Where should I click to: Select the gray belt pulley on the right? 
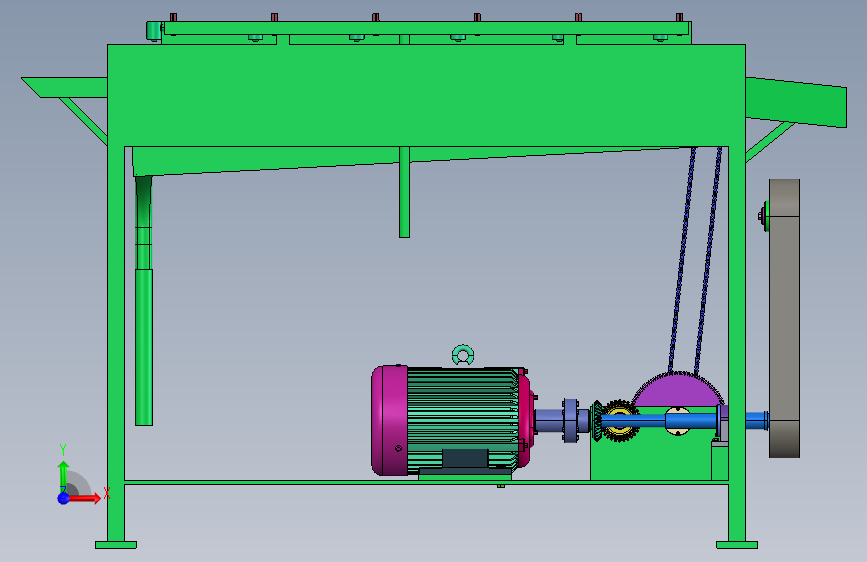[x=784, y=318]
